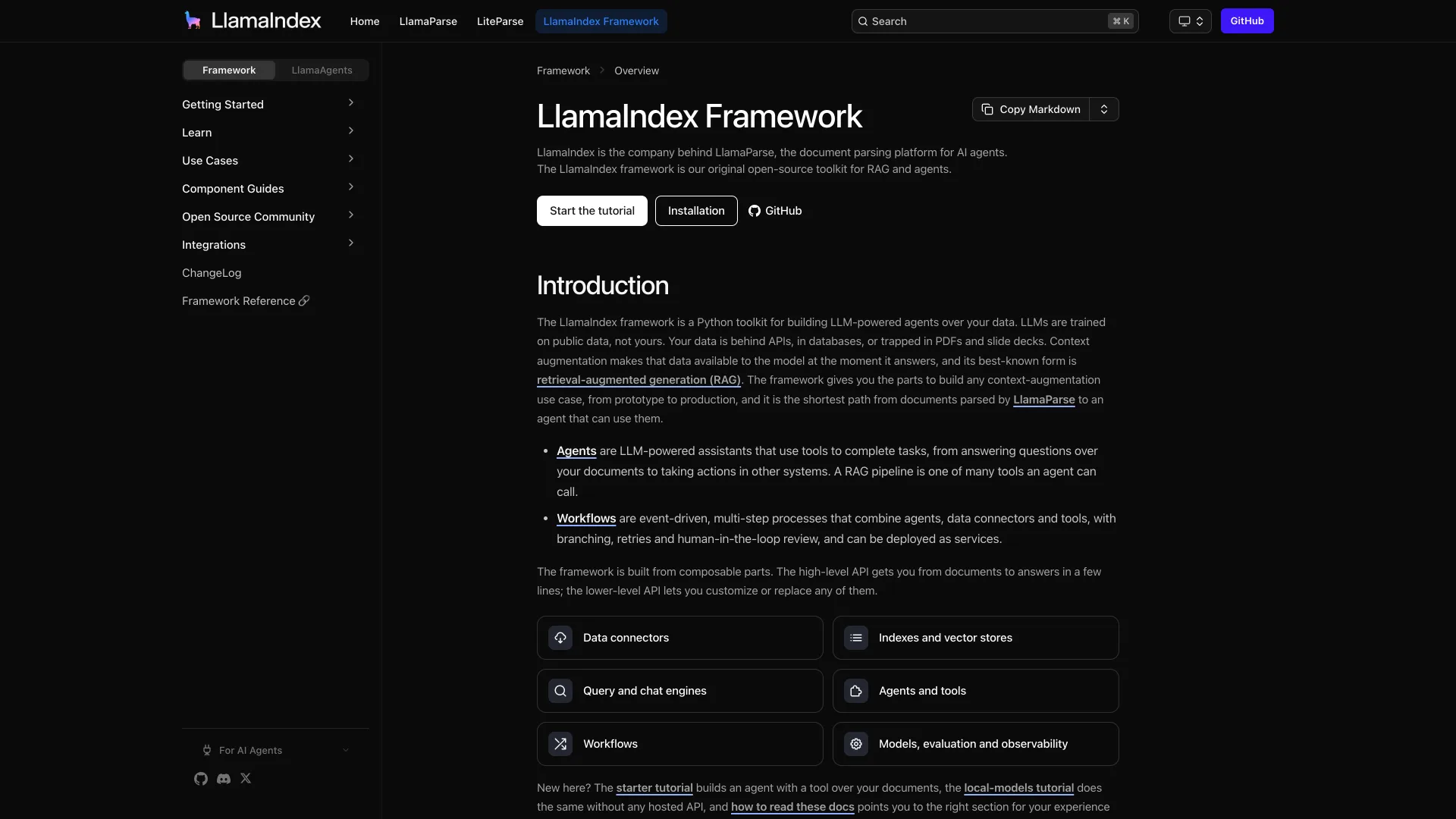Click the Workflows shuffle icon
The image size is (1456, 819).
(x=560, y=744)
